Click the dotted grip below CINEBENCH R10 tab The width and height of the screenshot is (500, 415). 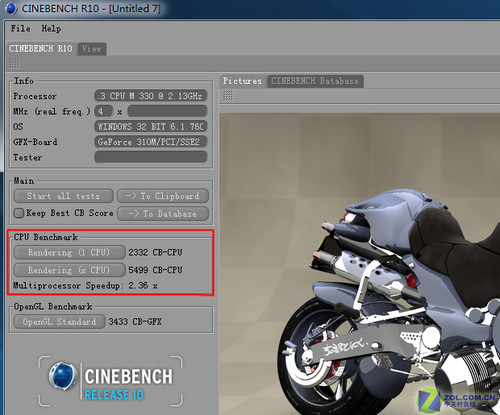pos(14,63)
